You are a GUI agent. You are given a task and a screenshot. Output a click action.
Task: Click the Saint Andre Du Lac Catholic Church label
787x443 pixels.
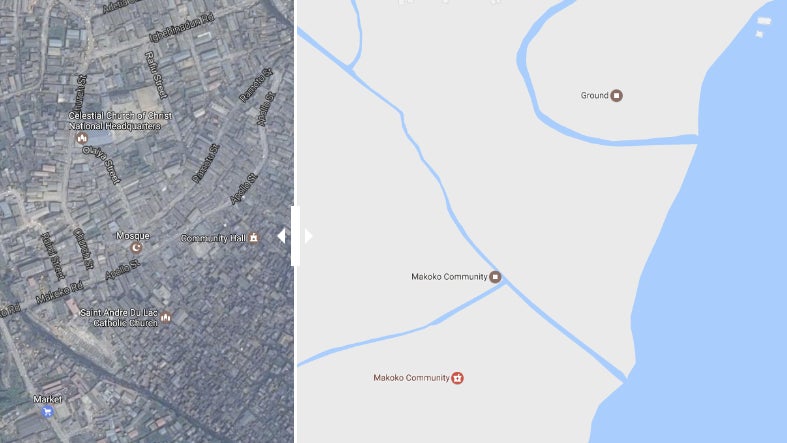point(119,318)
